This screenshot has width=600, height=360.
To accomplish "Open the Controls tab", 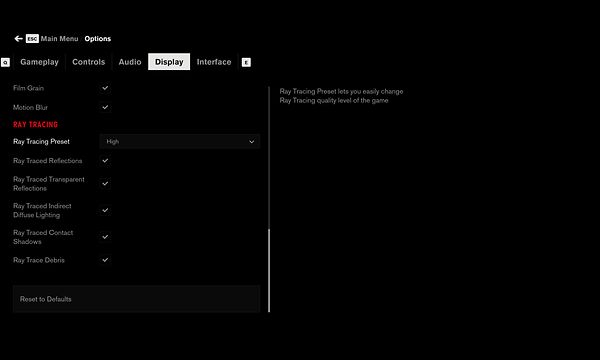I will (88, 62).
